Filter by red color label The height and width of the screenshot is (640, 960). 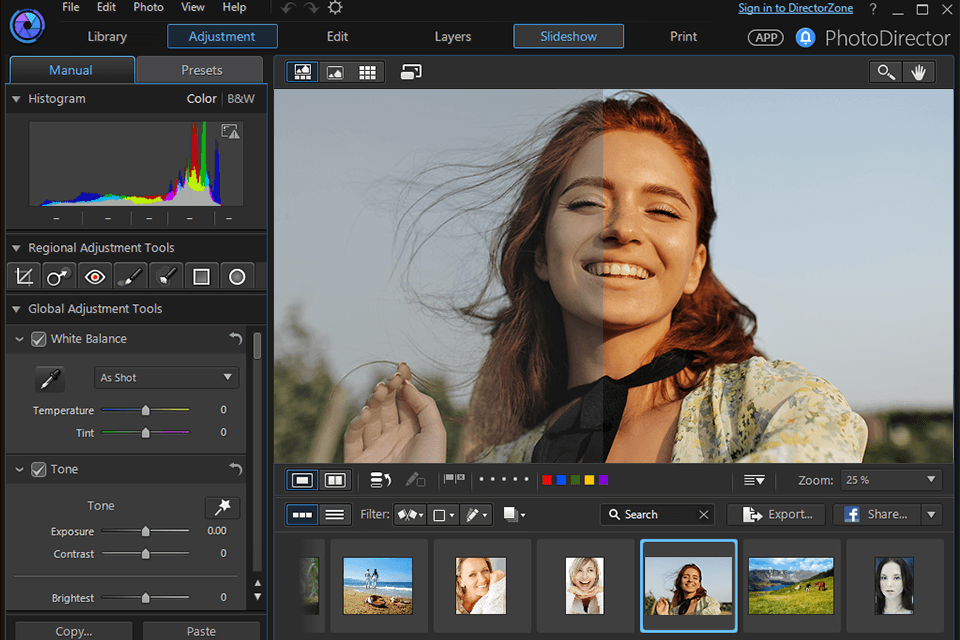coord(547,480)
